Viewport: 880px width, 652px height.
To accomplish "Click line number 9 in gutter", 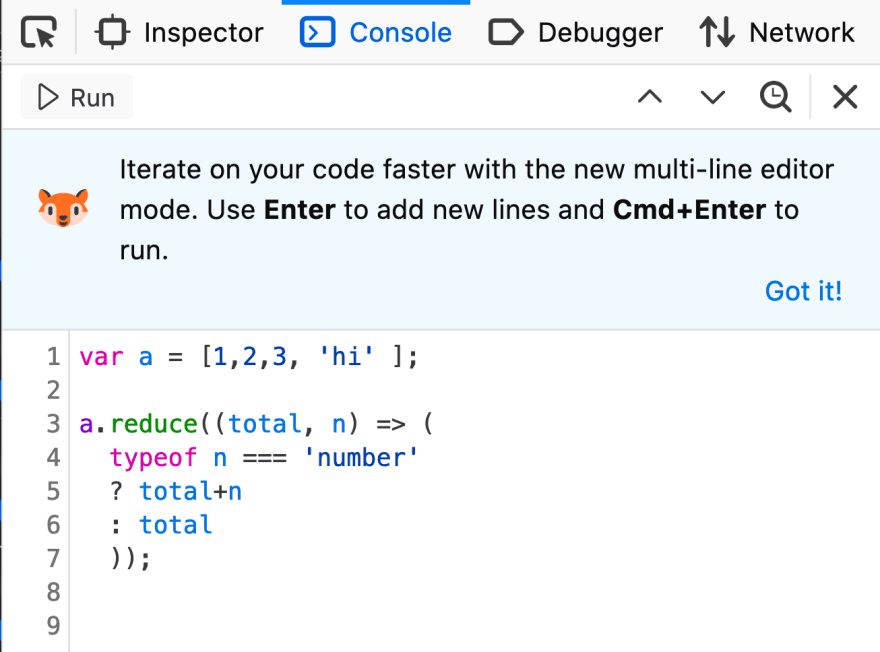I will pos(53,626).
